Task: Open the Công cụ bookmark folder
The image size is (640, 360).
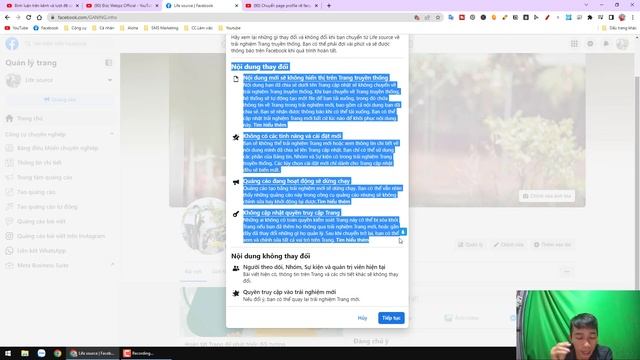Action: [75, 28]
